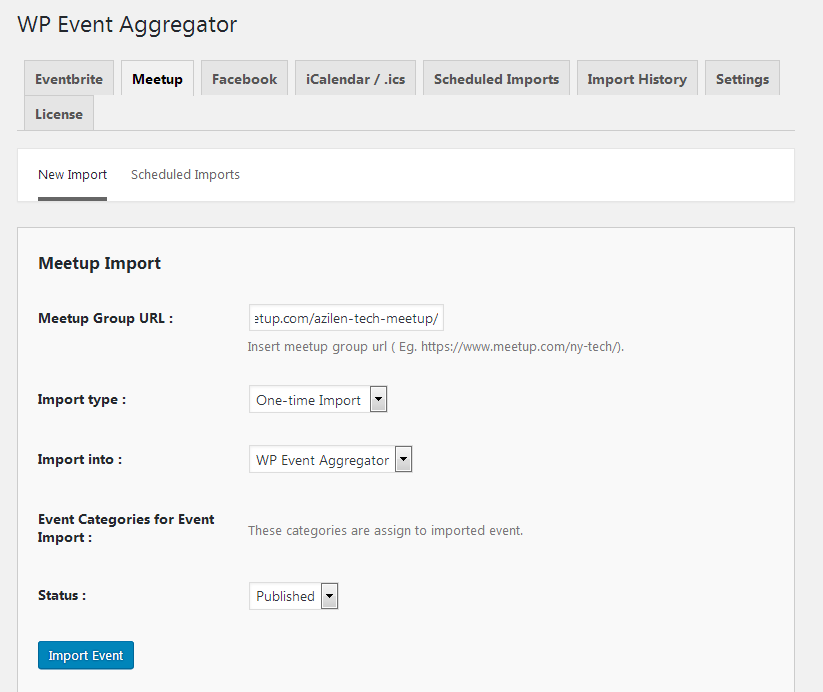
Task: Click the Import type label
Action: tap(82, 400)
